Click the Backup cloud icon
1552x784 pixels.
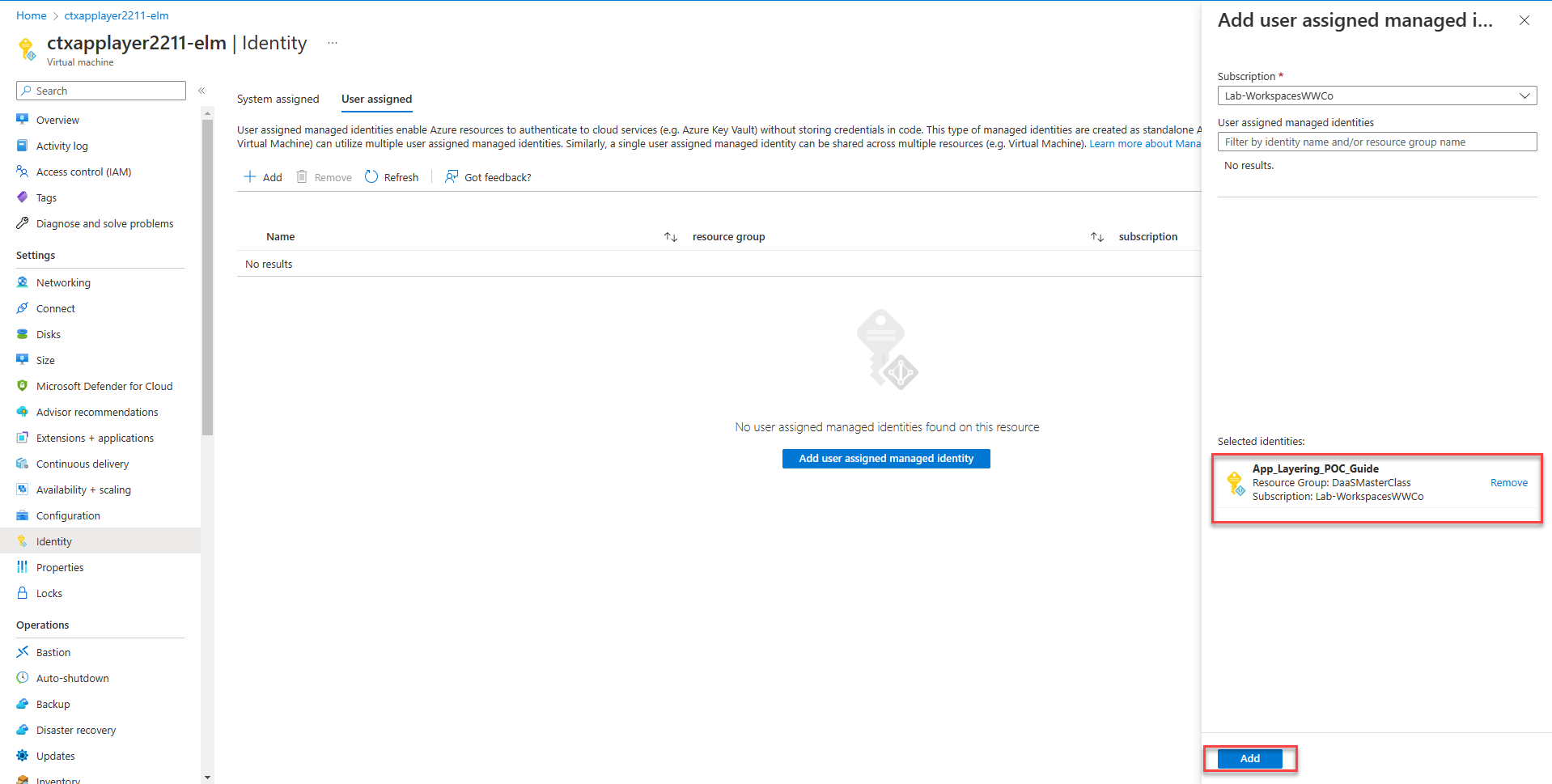point(23,704)
